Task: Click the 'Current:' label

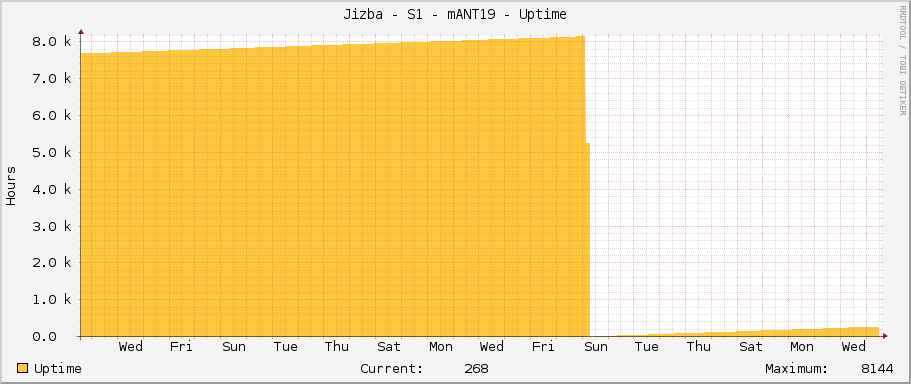Action: [x=392, y=369]
